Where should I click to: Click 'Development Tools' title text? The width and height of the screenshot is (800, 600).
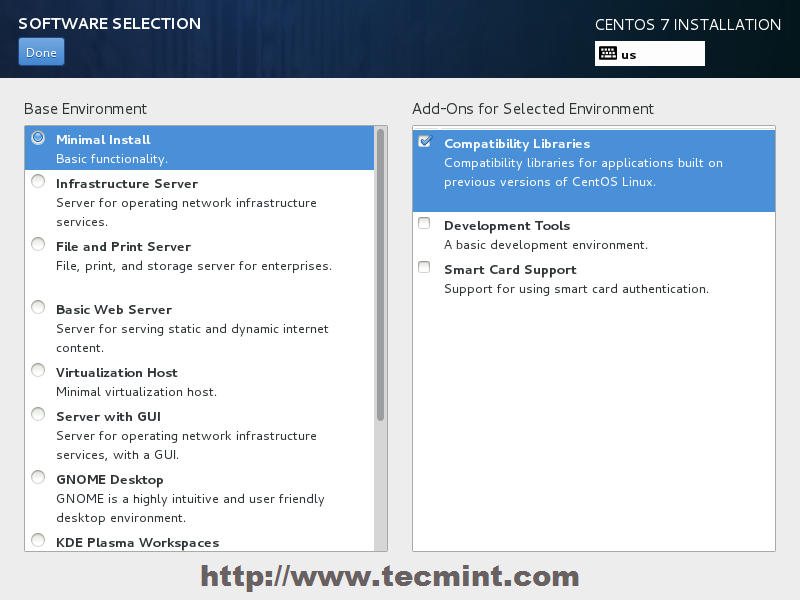pyautogui.click(x=507, y=226)
